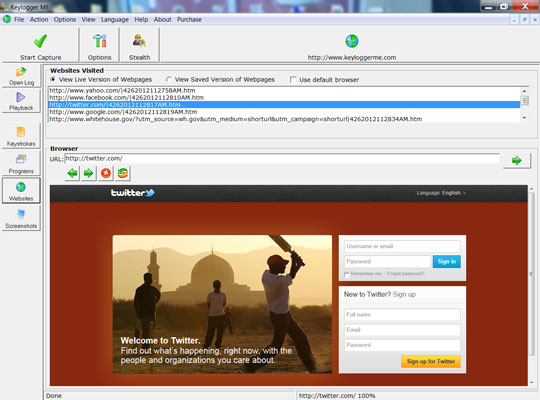Open the Language English dropdown on Twitter
The image size is (540, 400).
[x=441, y=193]
